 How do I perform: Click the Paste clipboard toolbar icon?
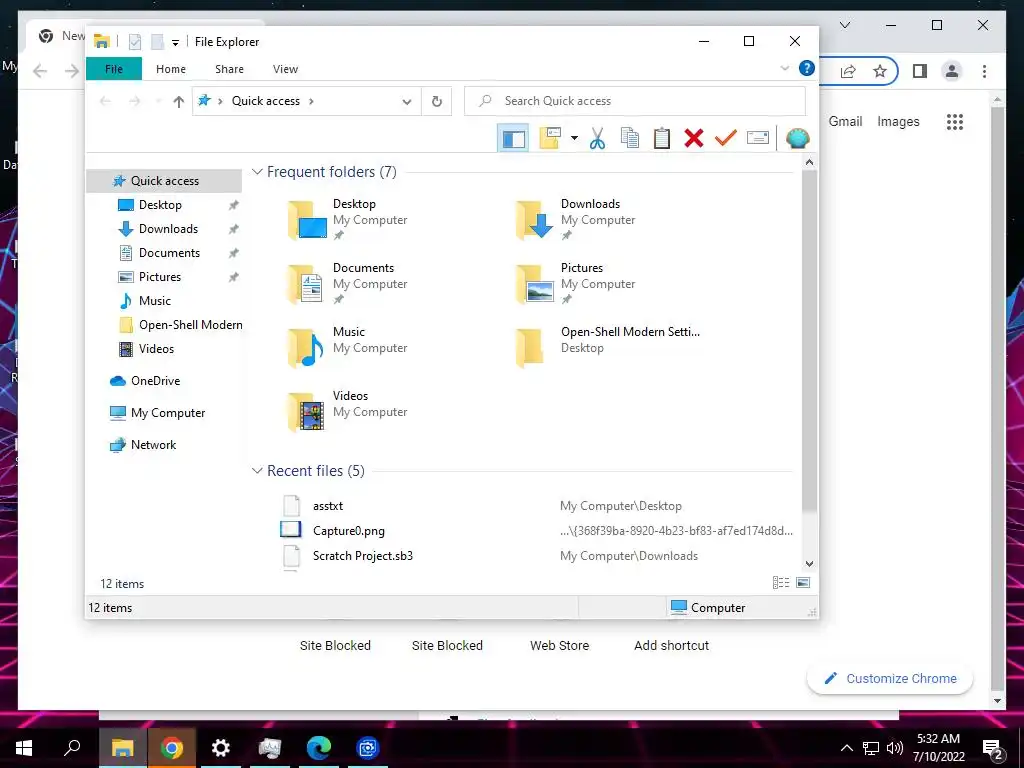click(x=662, y=138)
